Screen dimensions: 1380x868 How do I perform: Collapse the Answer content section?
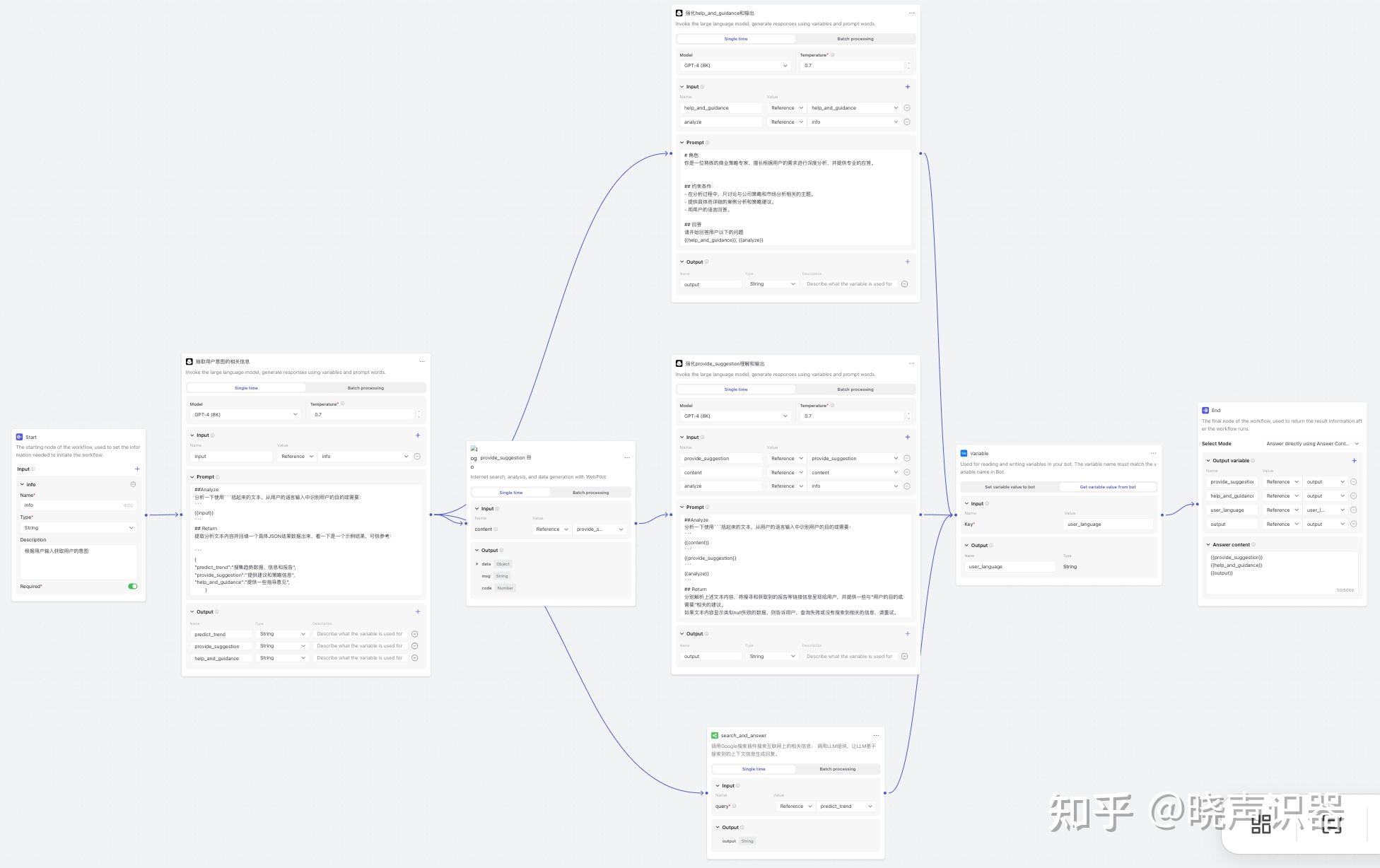(x=1208, y=544)
